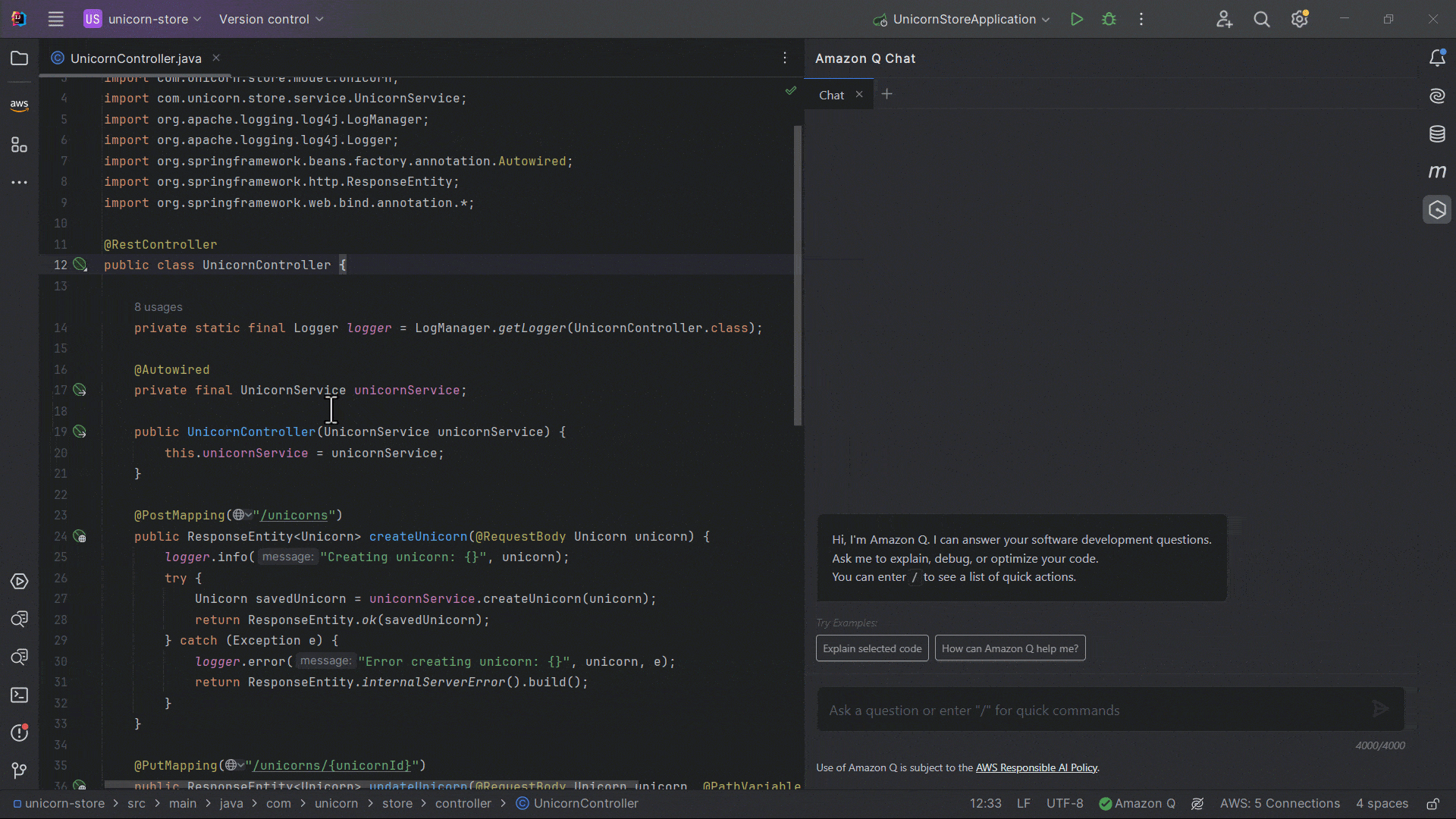Open the Version control dropdown
The width and height of the screenshot is (1456, 819).
(x=270, y=19)
